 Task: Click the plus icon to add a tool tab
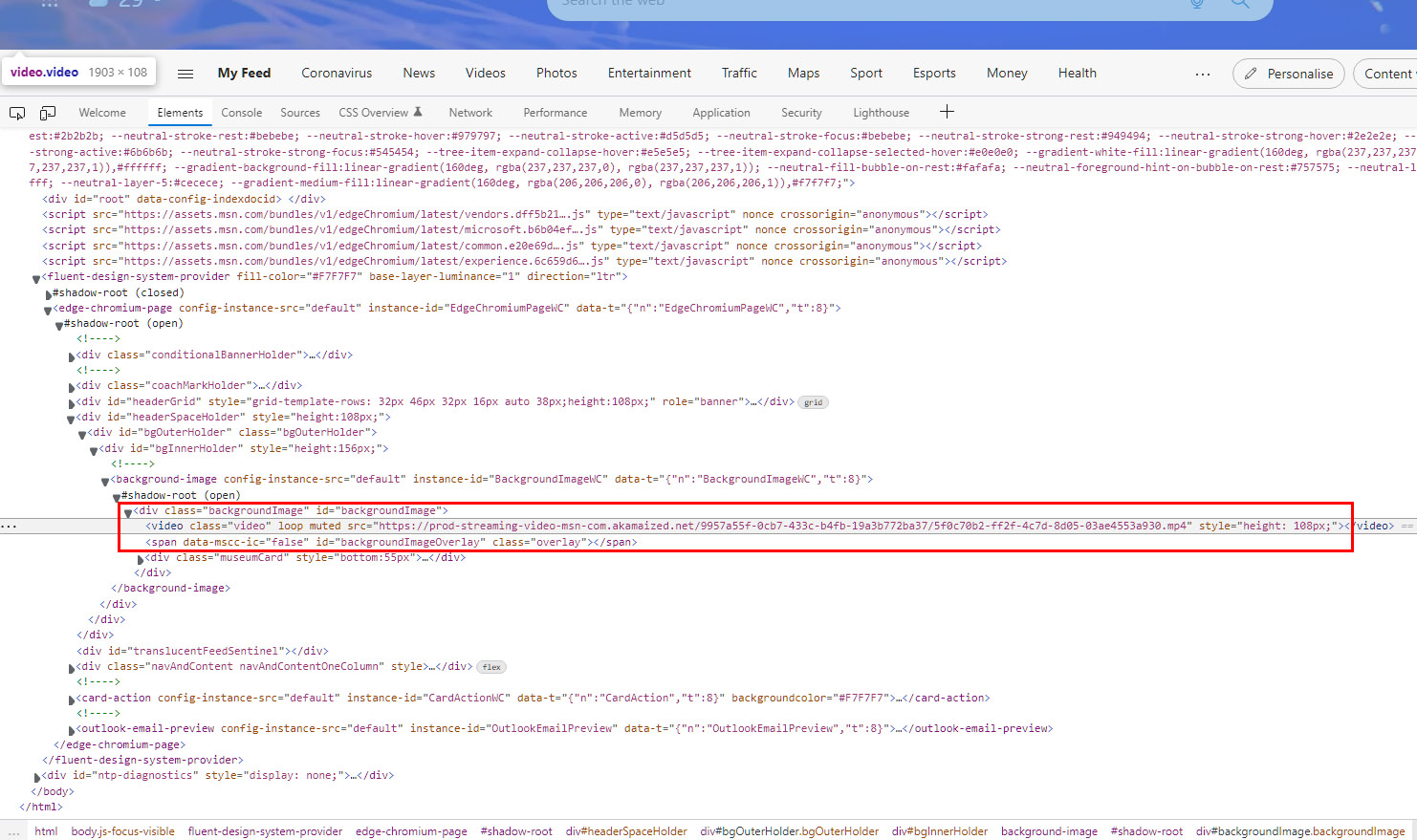[947, 112]
